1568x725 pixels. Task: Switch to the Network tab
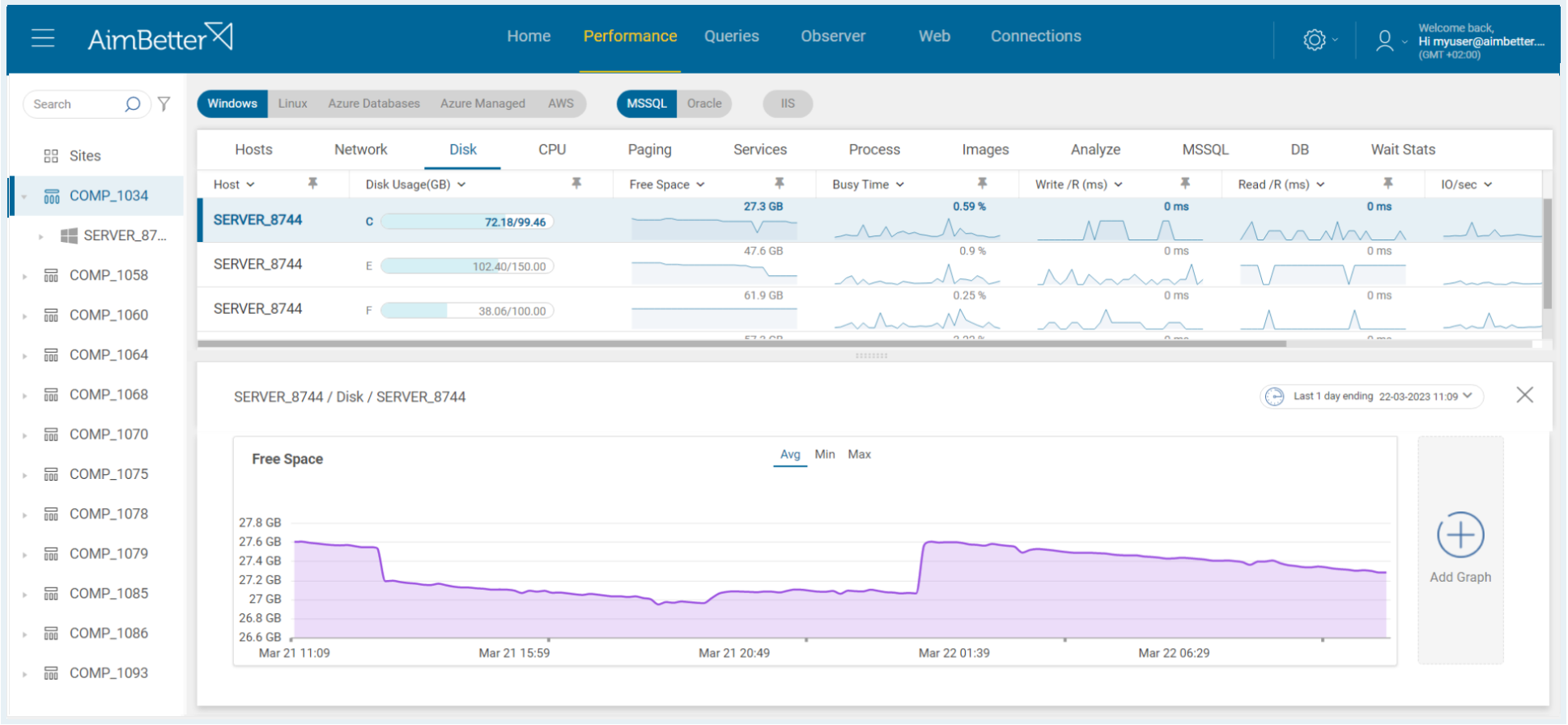point(361,150)
